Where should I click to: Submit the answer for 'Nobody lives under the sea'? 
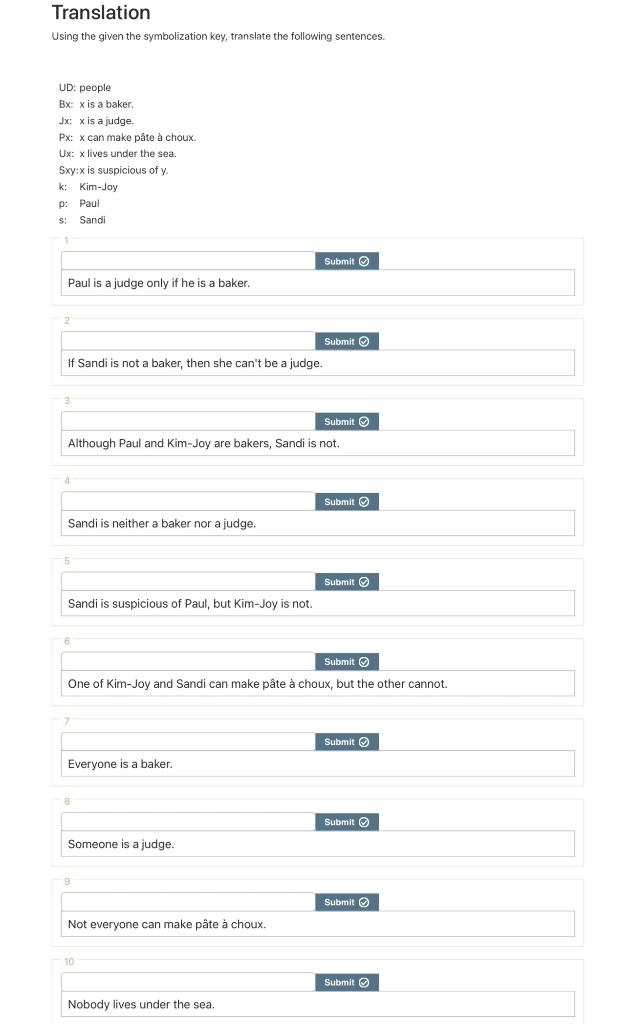coord(347,981)
